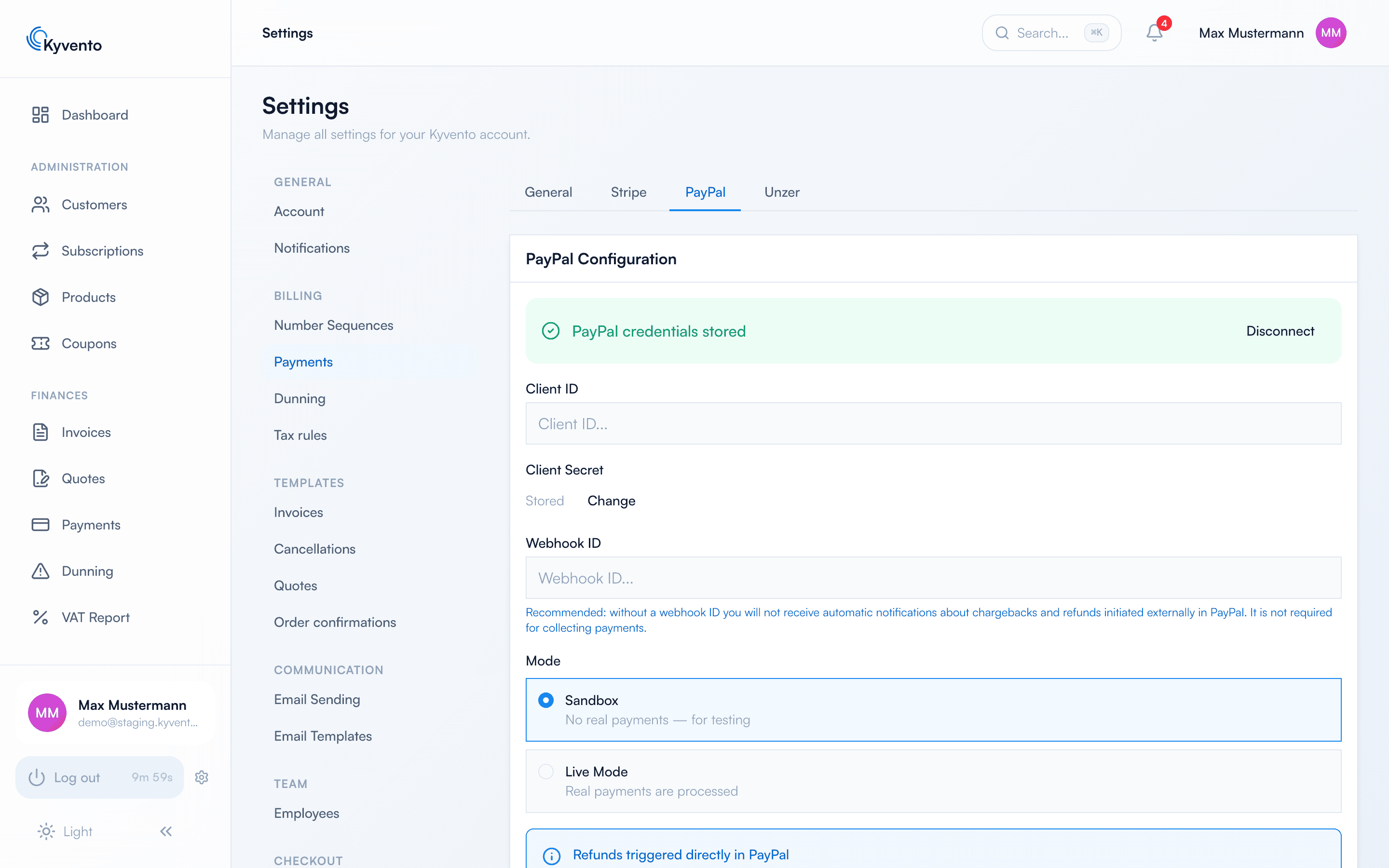1389x868 pixels.
Task: Open Dashboard via its grid icon
Action: [x=40, y=115]
